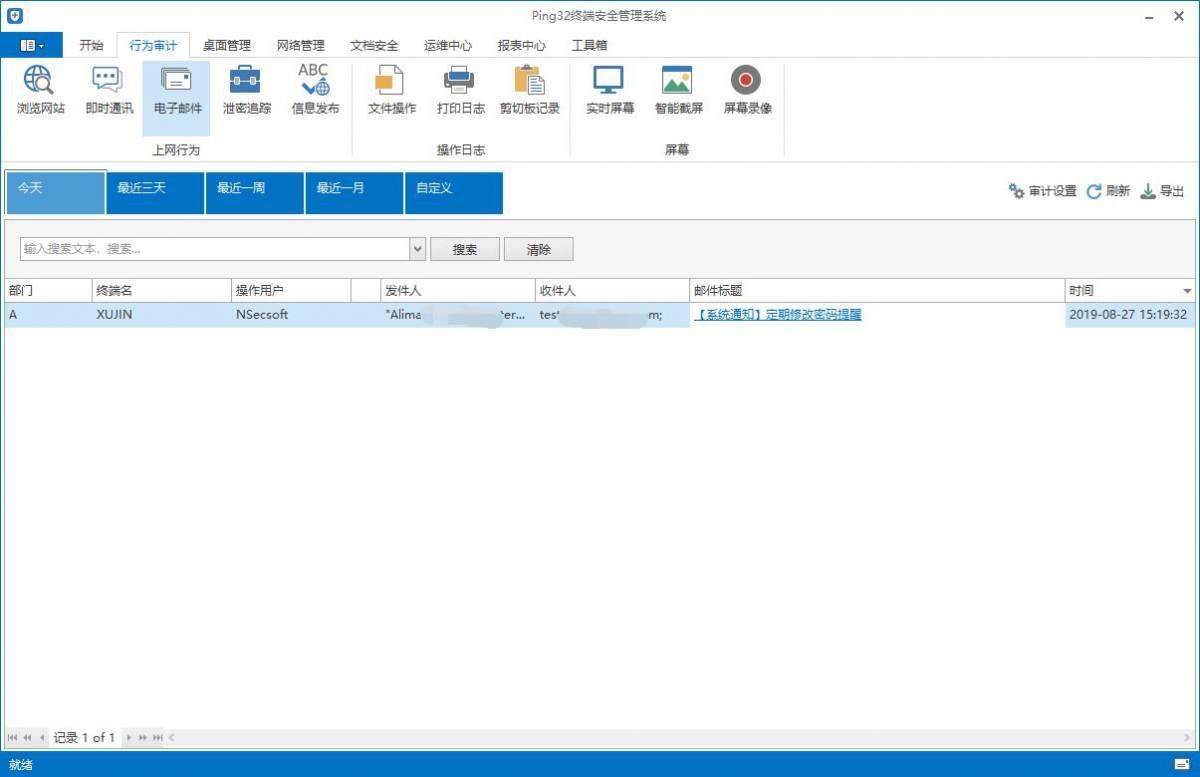
Task: Click the 审计设置 gear icon
Action: (x=1016, y=191)
